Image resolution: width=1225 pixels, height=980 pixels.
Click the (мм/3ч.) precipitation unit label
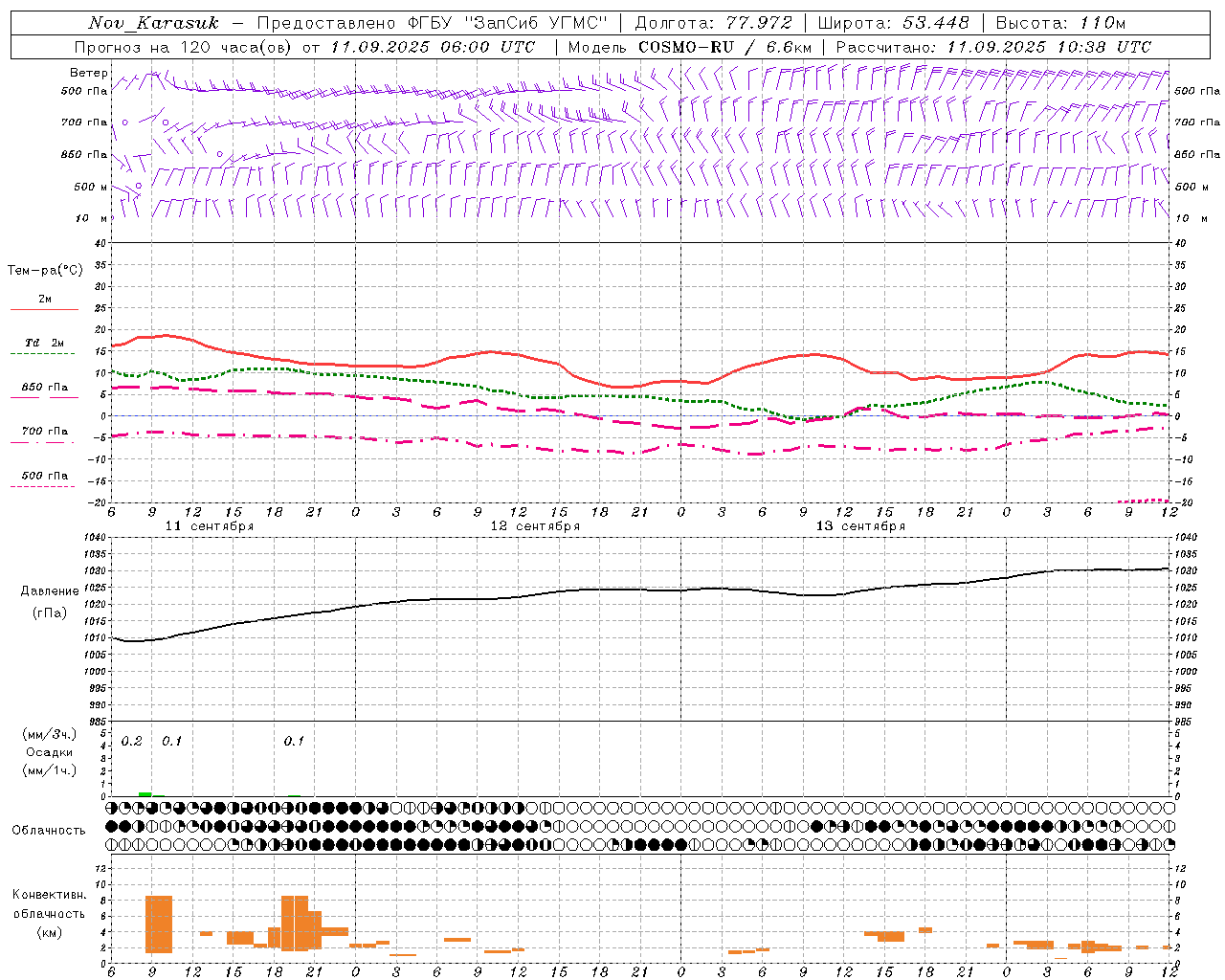point(50,734)
